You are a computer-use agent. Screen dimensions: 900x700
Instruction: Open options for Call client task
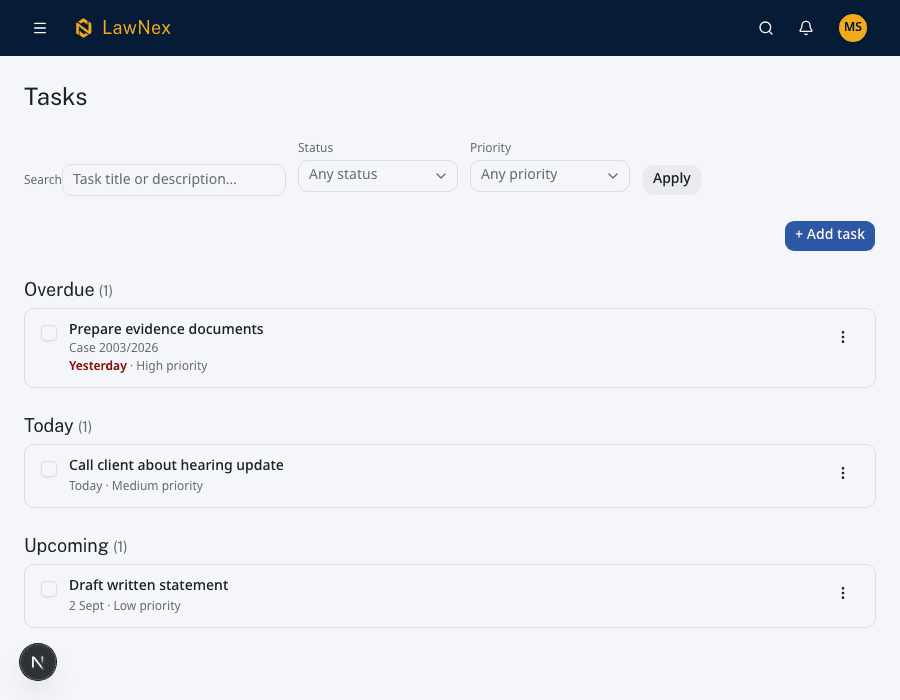[x=843, y=473]
